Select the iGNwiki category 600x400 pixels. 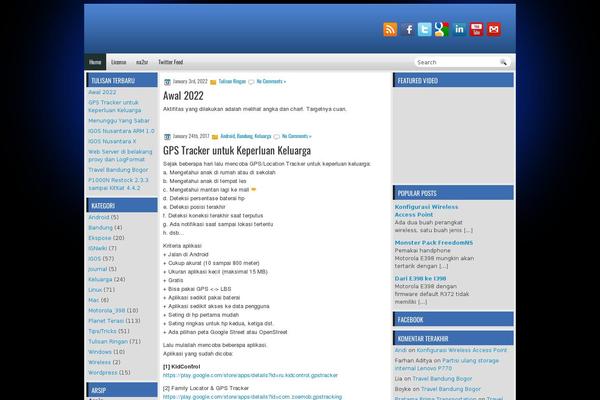pyautogui.click(x=98, y=248)
